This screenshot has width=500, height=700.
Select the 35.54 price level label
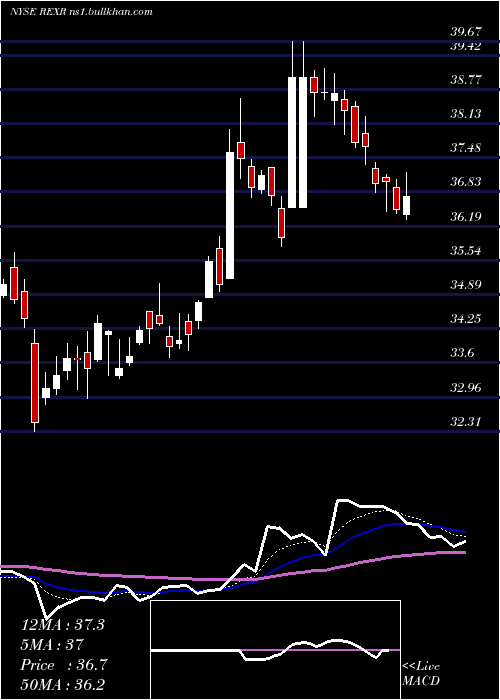[x=466, y=251]
